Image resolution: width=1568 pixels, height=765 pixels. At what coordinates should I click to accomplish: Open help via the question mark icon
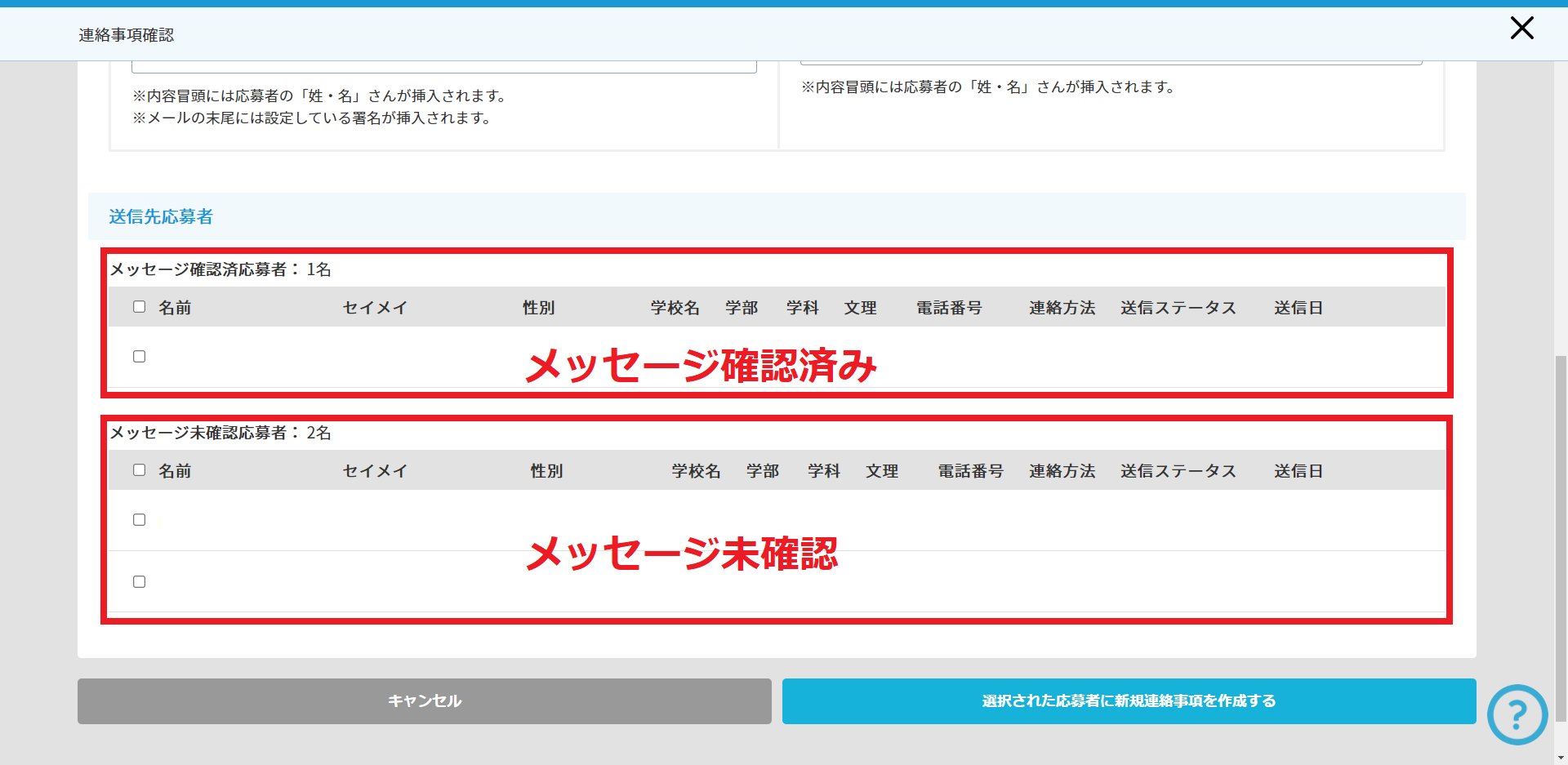click(1517, 714)
